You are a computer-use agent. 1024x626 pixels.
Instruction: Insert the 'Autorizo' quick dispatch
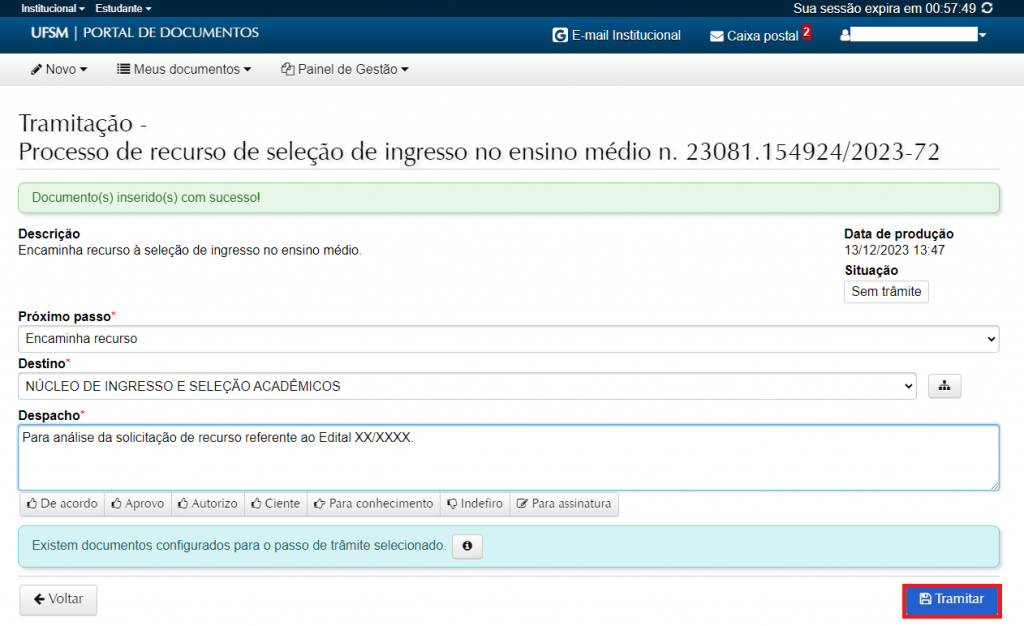[208, 504]
